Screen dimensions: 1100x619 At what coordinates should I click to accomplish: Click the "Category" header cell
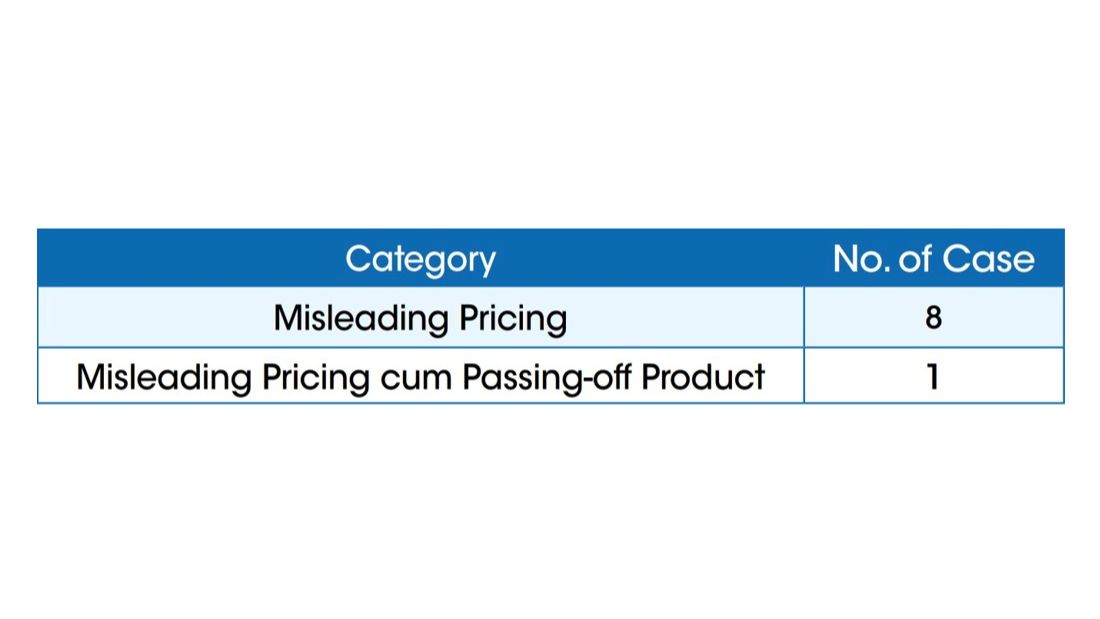(420, 259)
